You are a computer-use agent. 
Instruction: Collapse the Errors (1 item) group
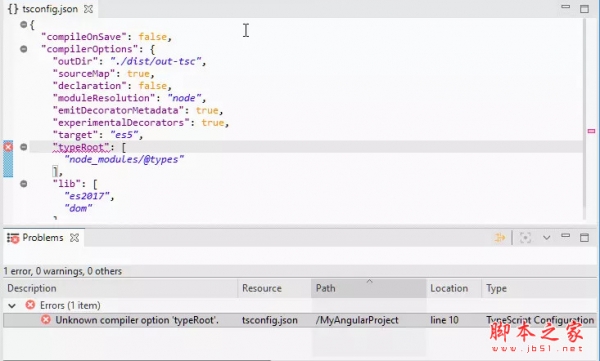click(x=12, y=305)
